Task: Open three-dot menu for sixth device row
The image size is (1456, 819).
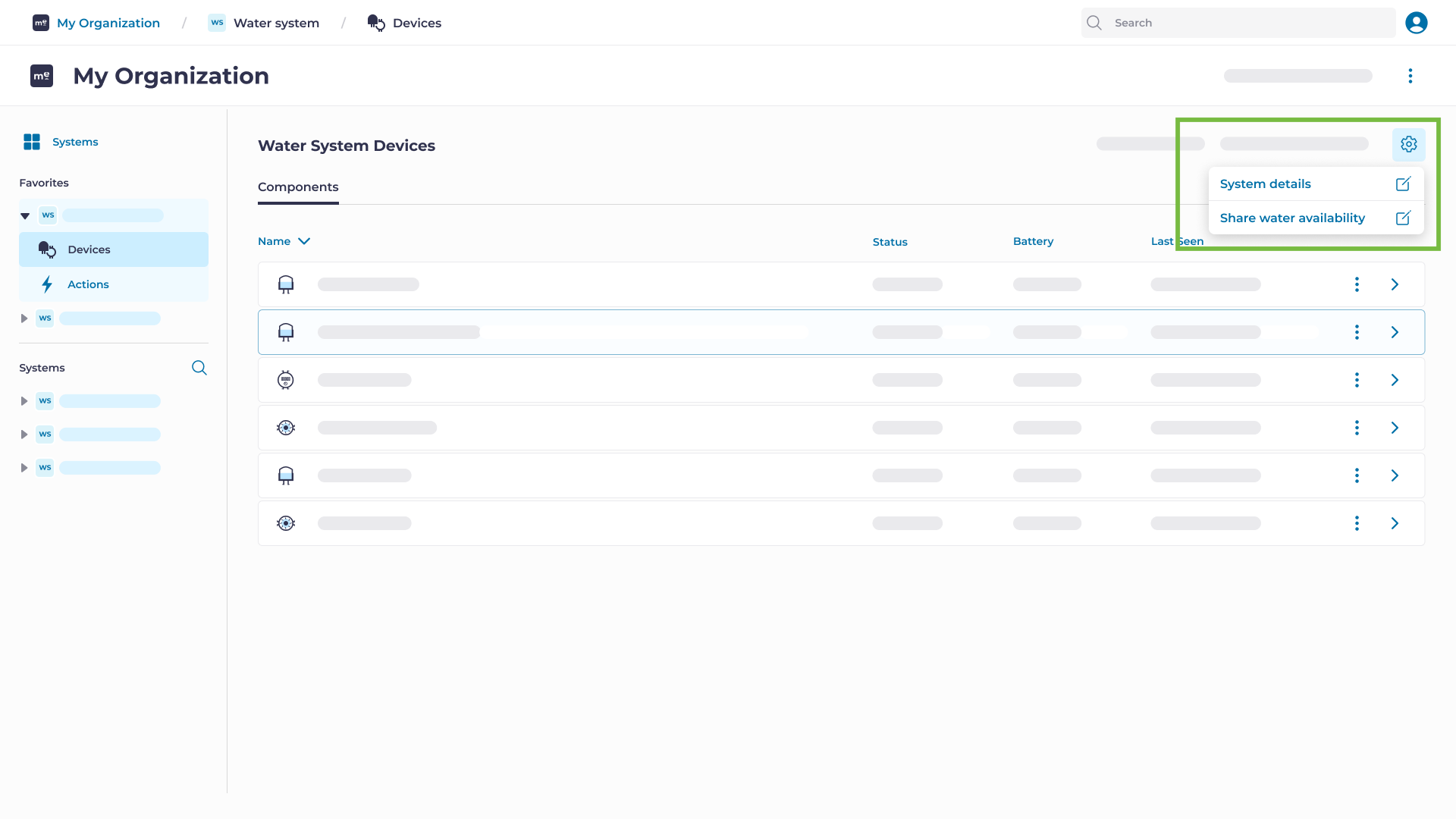Action: click(1357, 523)
